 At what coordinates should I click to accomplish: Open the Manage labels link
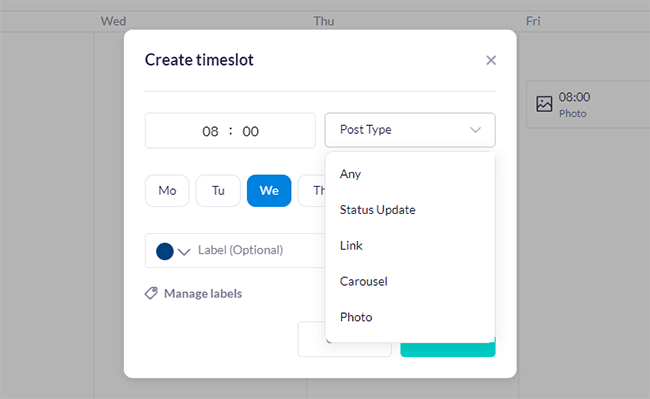click(x=203, y=293)
